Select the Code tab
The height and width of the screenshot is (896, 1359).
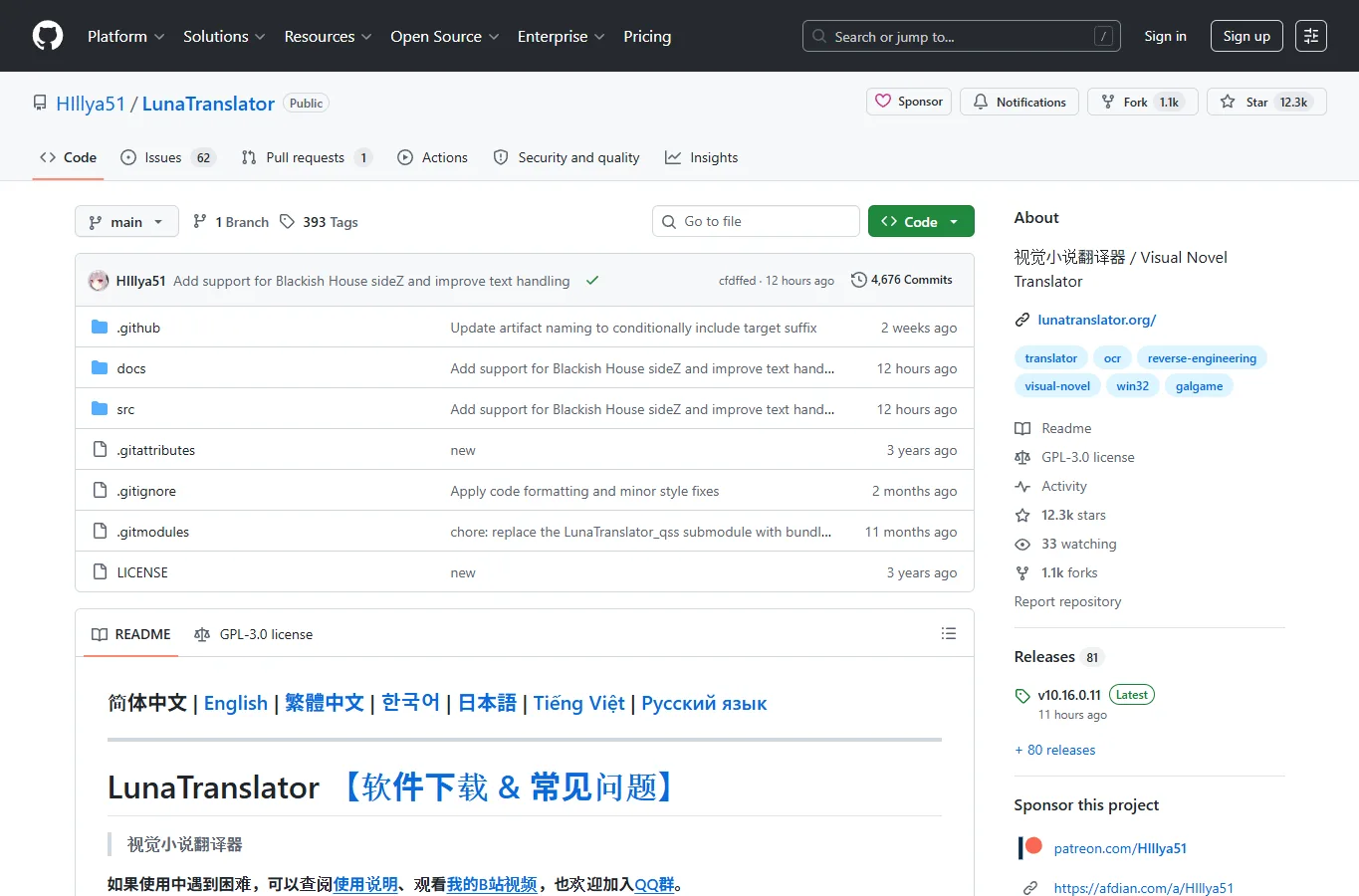tap(68, 157)
